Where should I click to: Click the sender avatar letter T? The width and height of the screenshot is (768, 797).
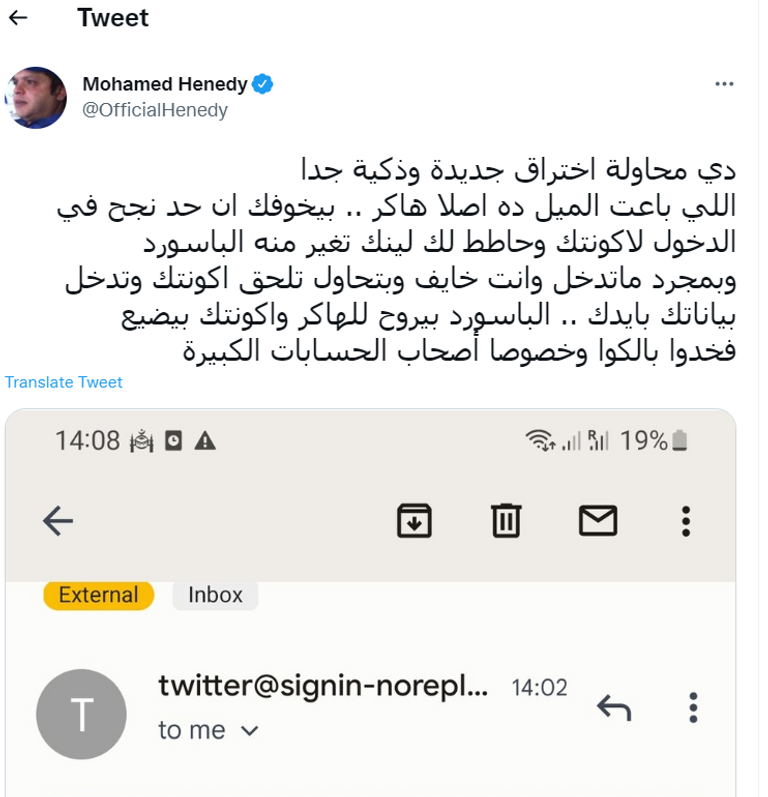coord(81,714)
